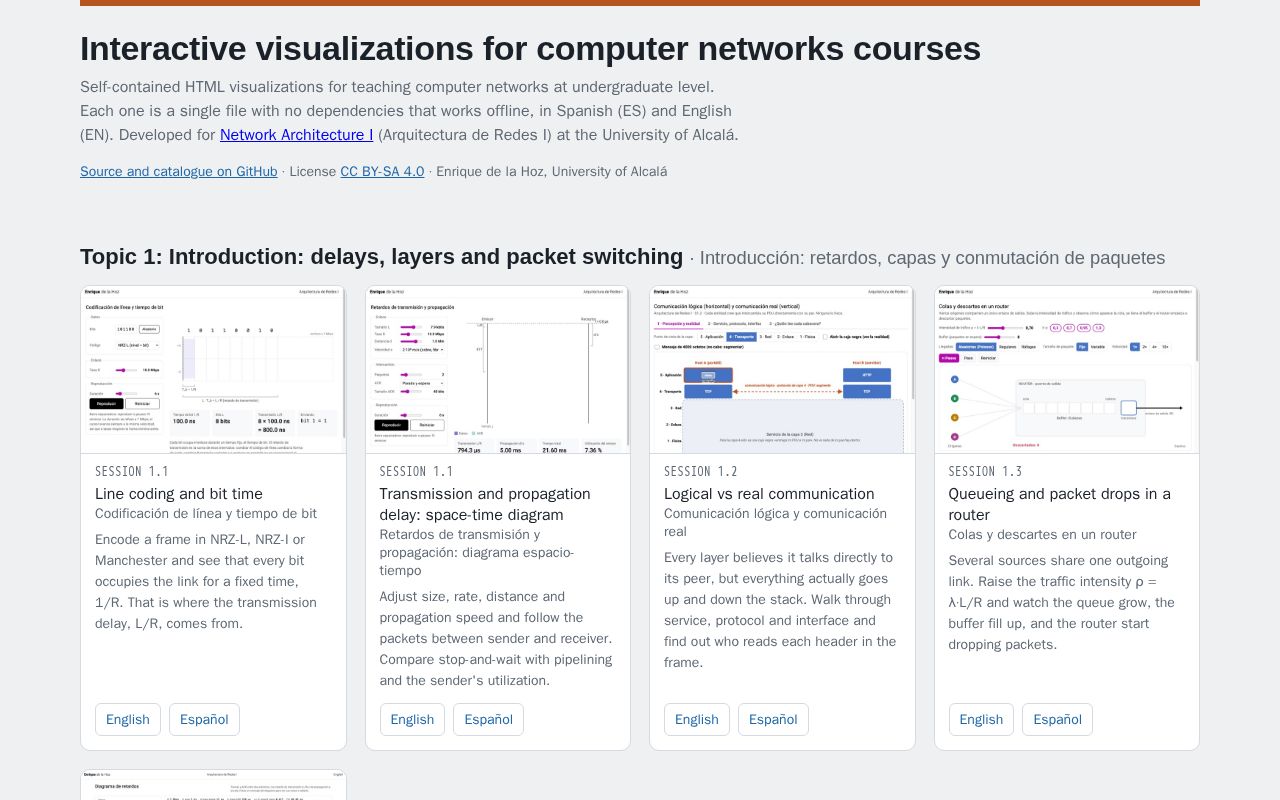Click 'Queueing and packet drops in a router' title

point(1060,504)
